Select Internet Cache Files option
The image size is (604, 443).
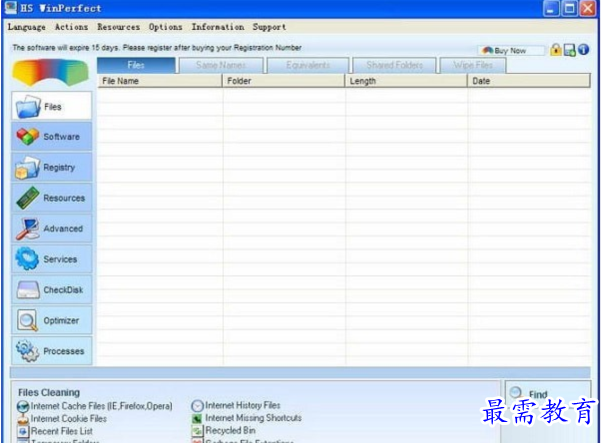point(95,406)
